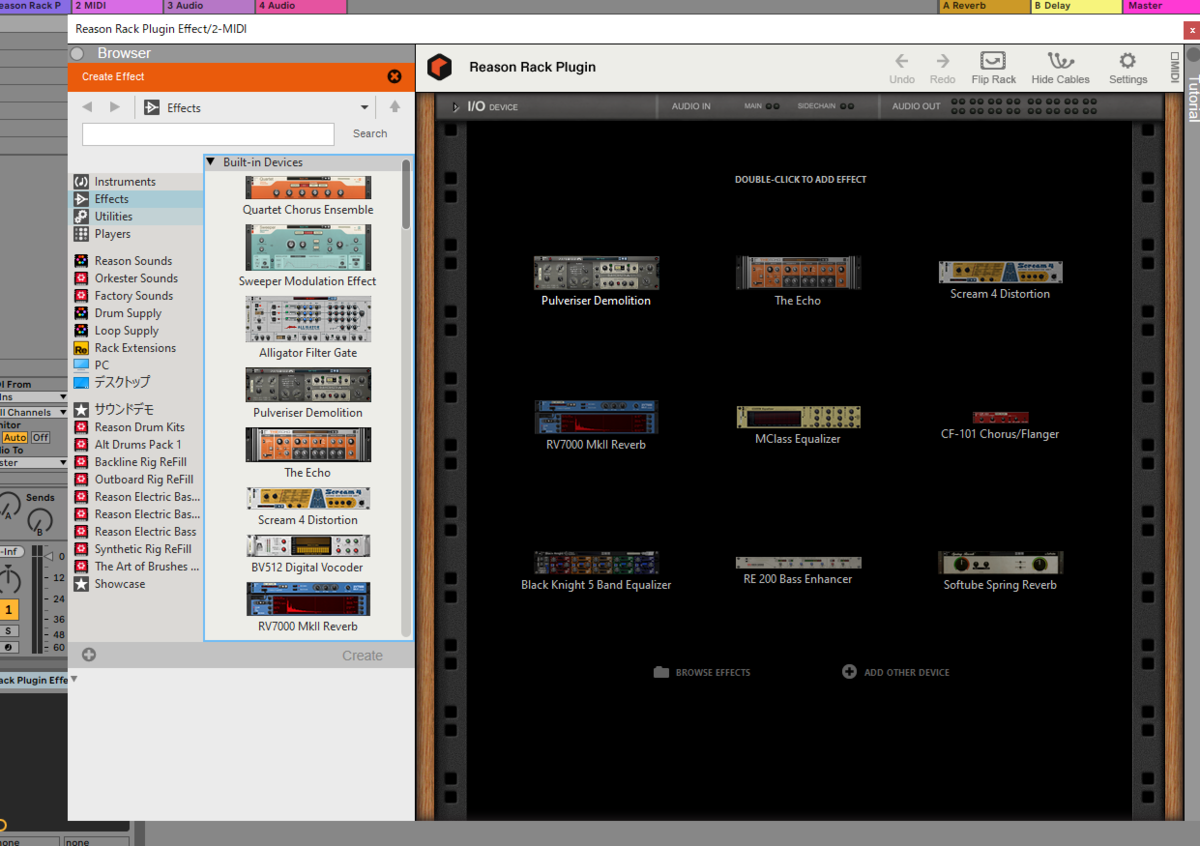Select BV512 Digital Vocoder in list
This screenshot has height=846, width=1200.
coord(308,554)
